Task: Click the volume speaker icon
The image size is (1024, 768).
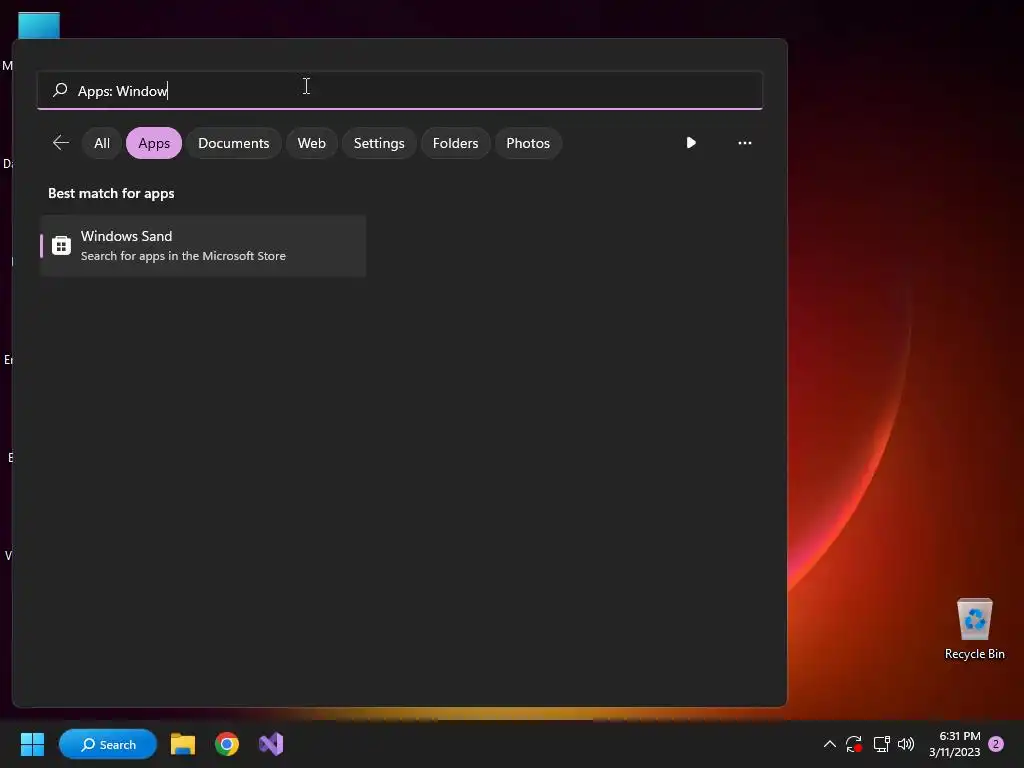Action: 906,744
